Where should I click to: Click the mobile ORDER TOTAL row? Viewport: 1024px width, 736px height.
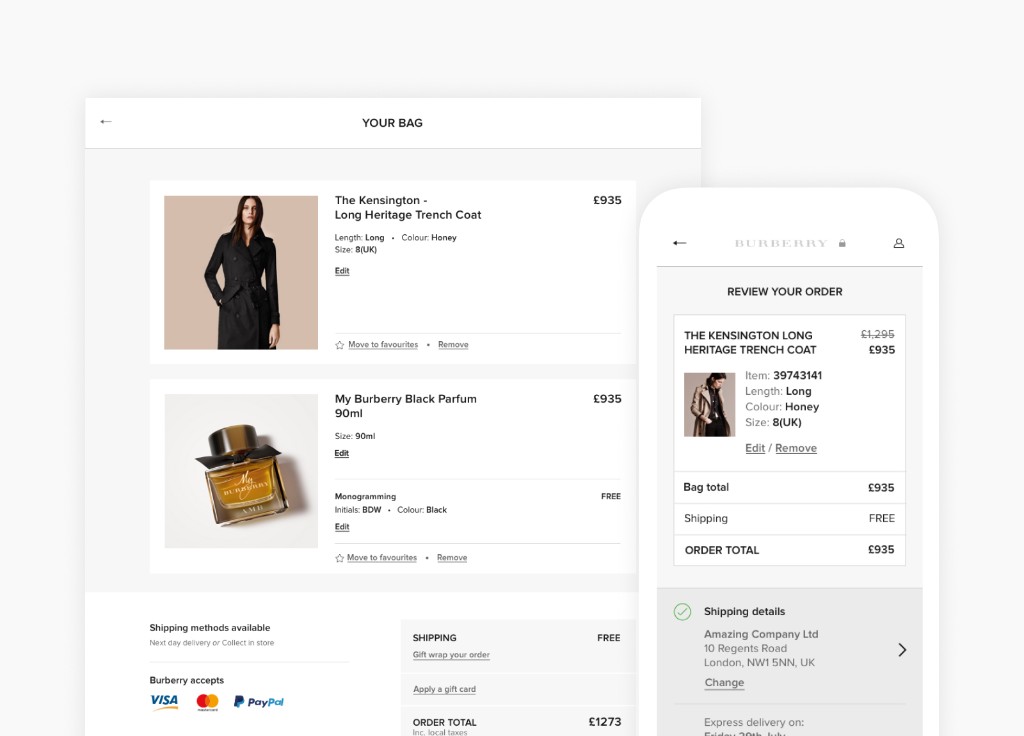coord(790,550)
